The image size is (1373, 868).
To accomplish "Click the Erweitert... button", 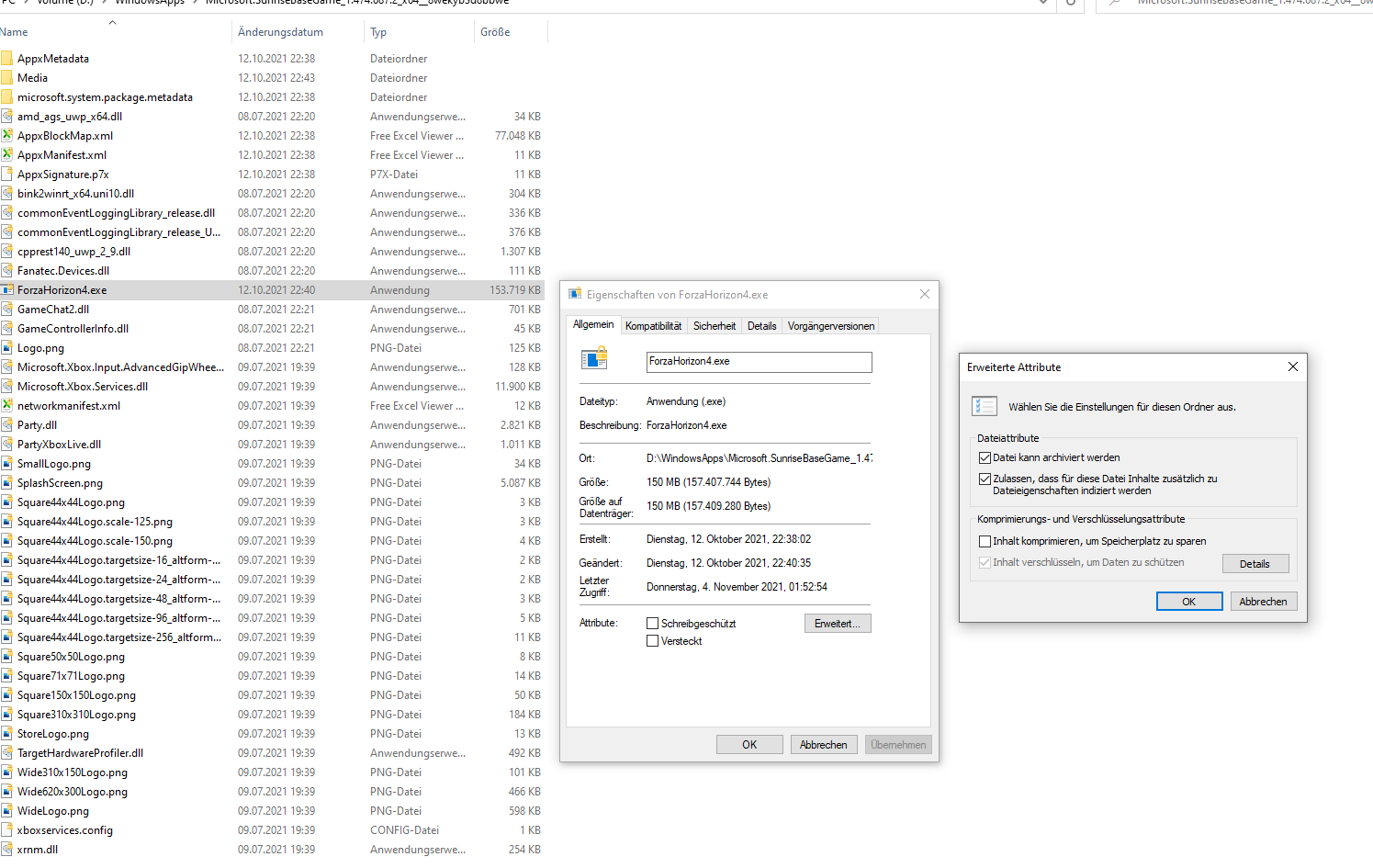I will [x=838, y=624].
